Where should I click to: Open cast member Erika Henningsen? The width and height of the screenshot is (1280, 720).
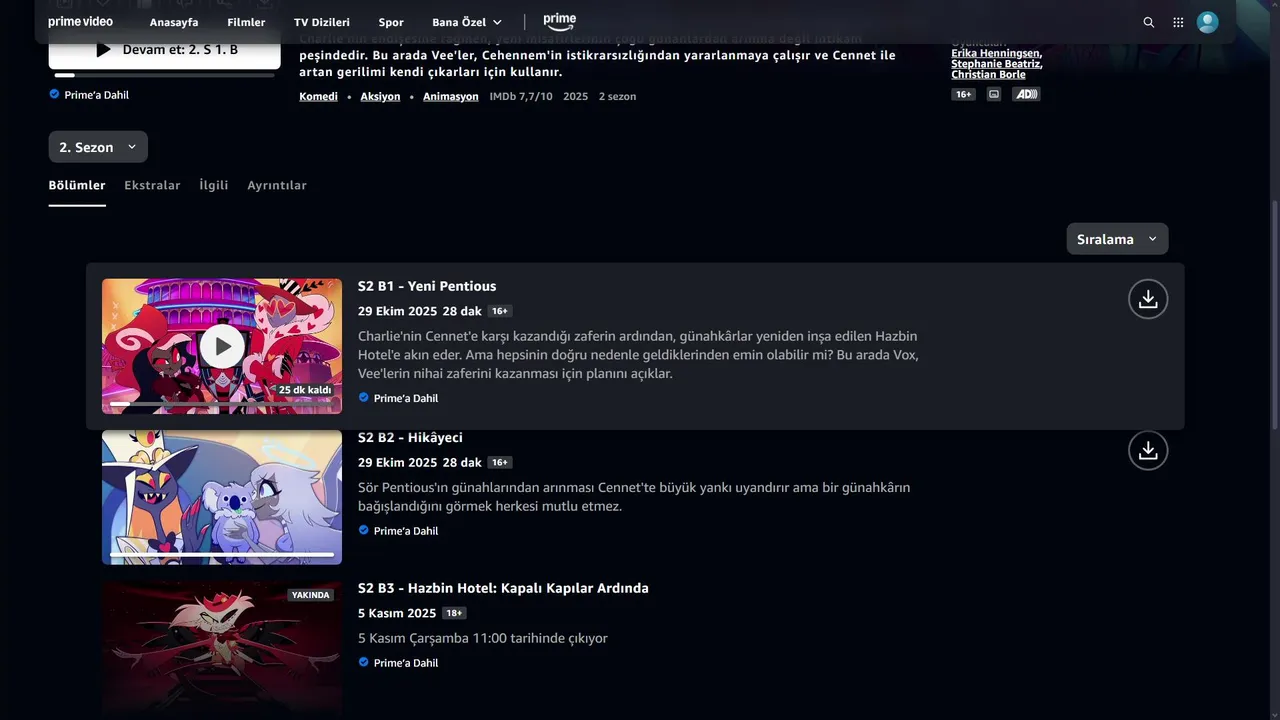(x=996, y=53)
